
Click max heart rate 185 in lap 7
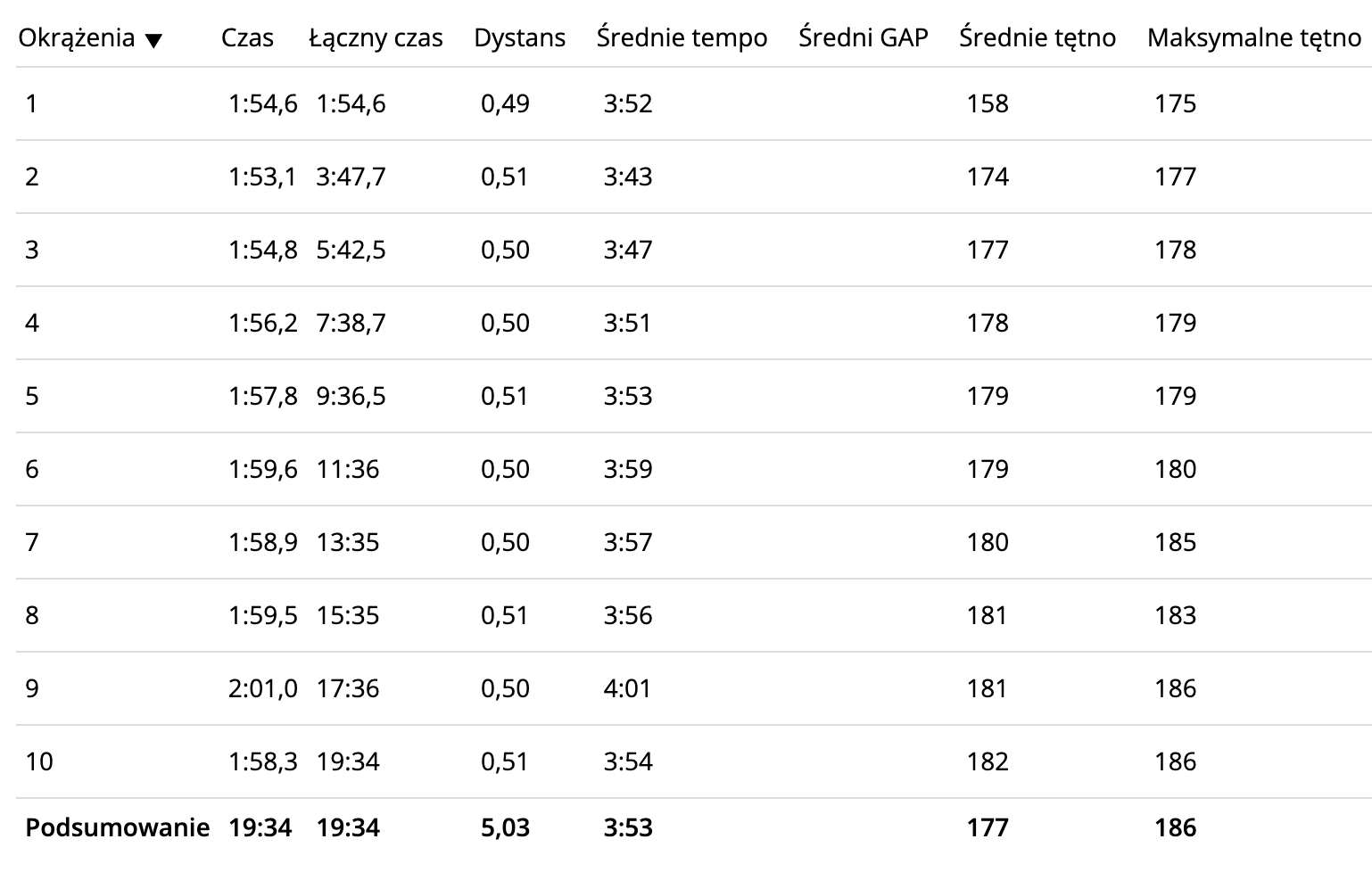click(1175, 542)
